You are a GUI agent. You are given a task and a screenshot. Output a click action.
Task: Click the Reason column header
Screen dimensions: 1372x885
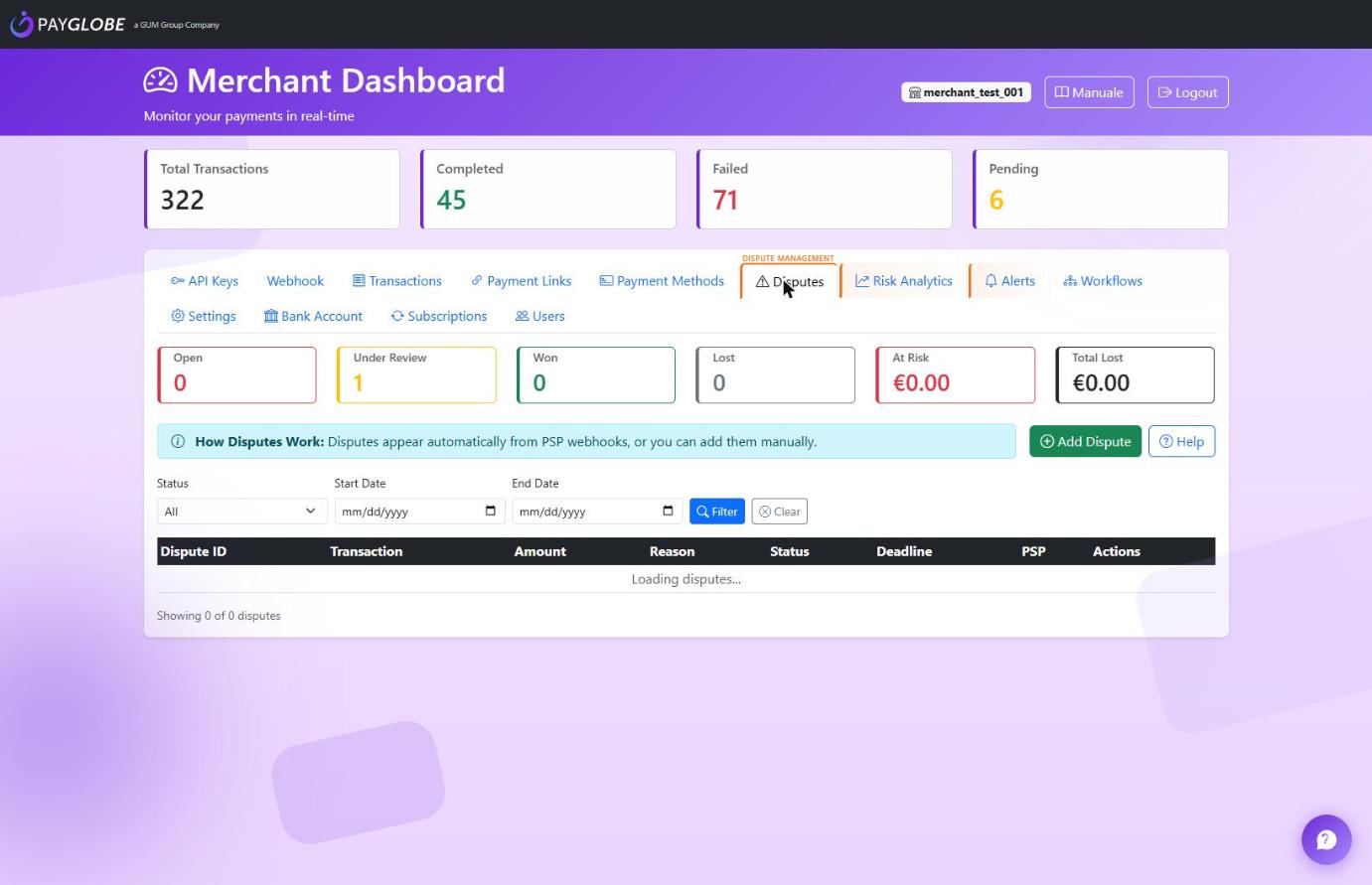pyautogui.click(x=673, y=551)
